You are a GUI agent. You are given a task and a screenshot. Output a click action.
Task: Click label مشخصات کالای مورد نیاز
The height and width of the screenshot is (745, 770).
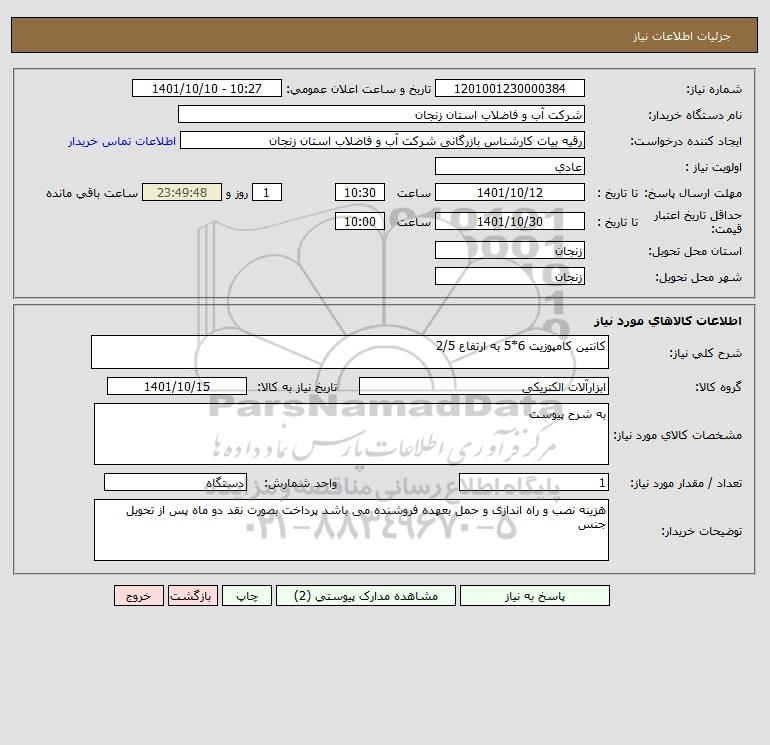[x=678, y=435]
